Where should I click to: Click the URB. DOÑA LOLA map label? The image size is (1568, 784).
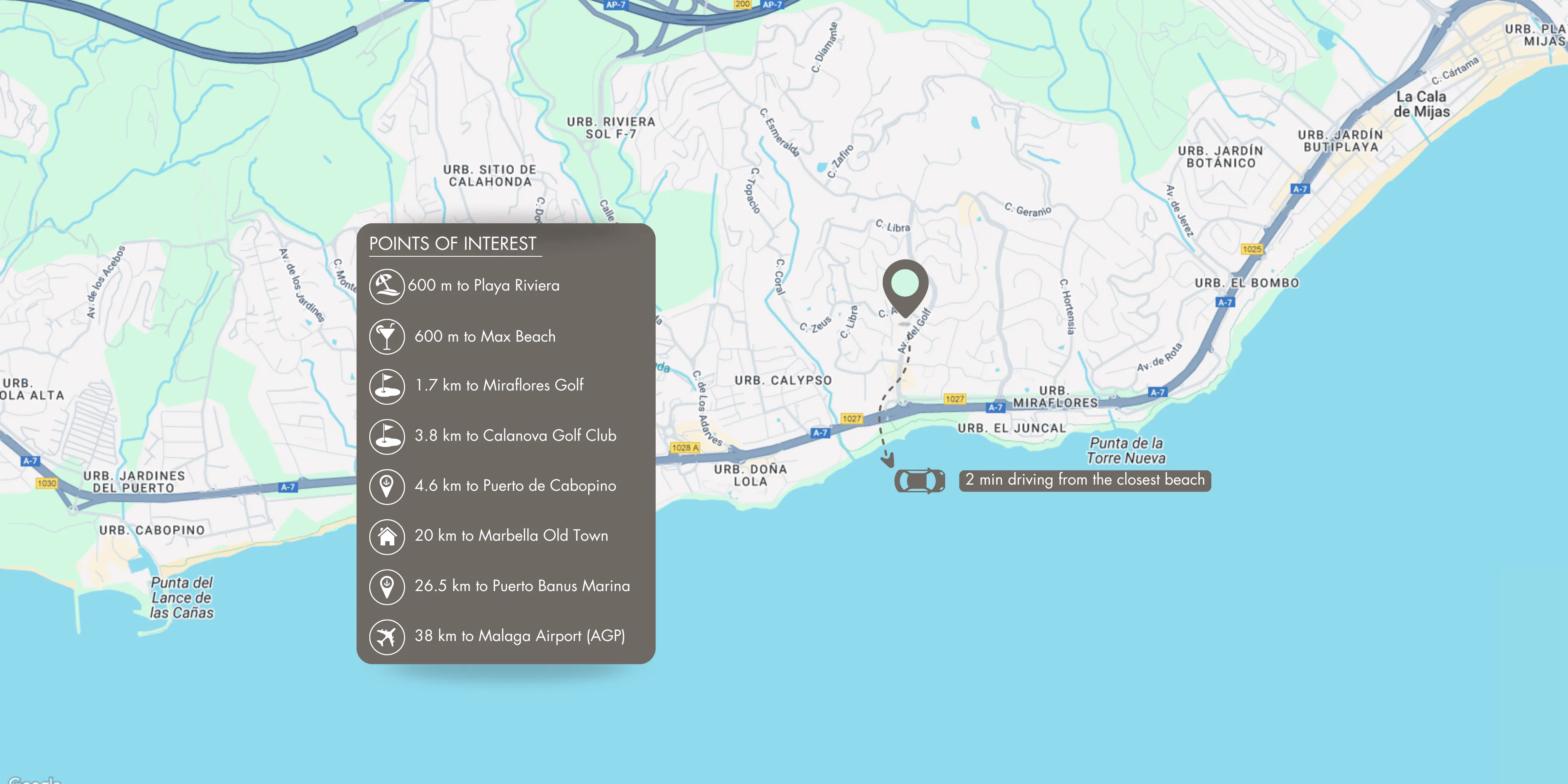click(x=751, y=475)
